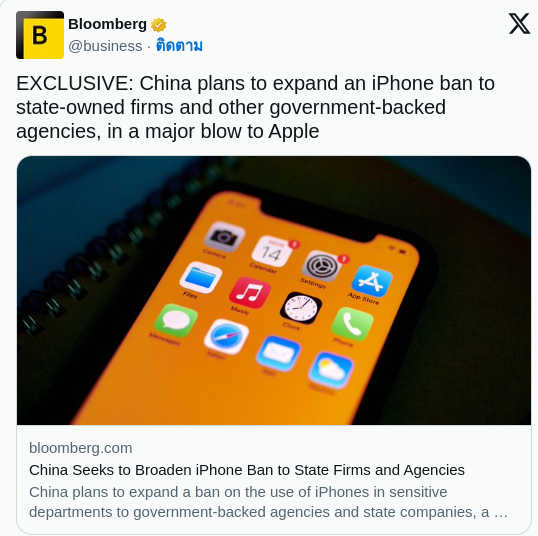Click the App Store icon in photo
This screenshot has height=536, width=538.
[372, 281]
